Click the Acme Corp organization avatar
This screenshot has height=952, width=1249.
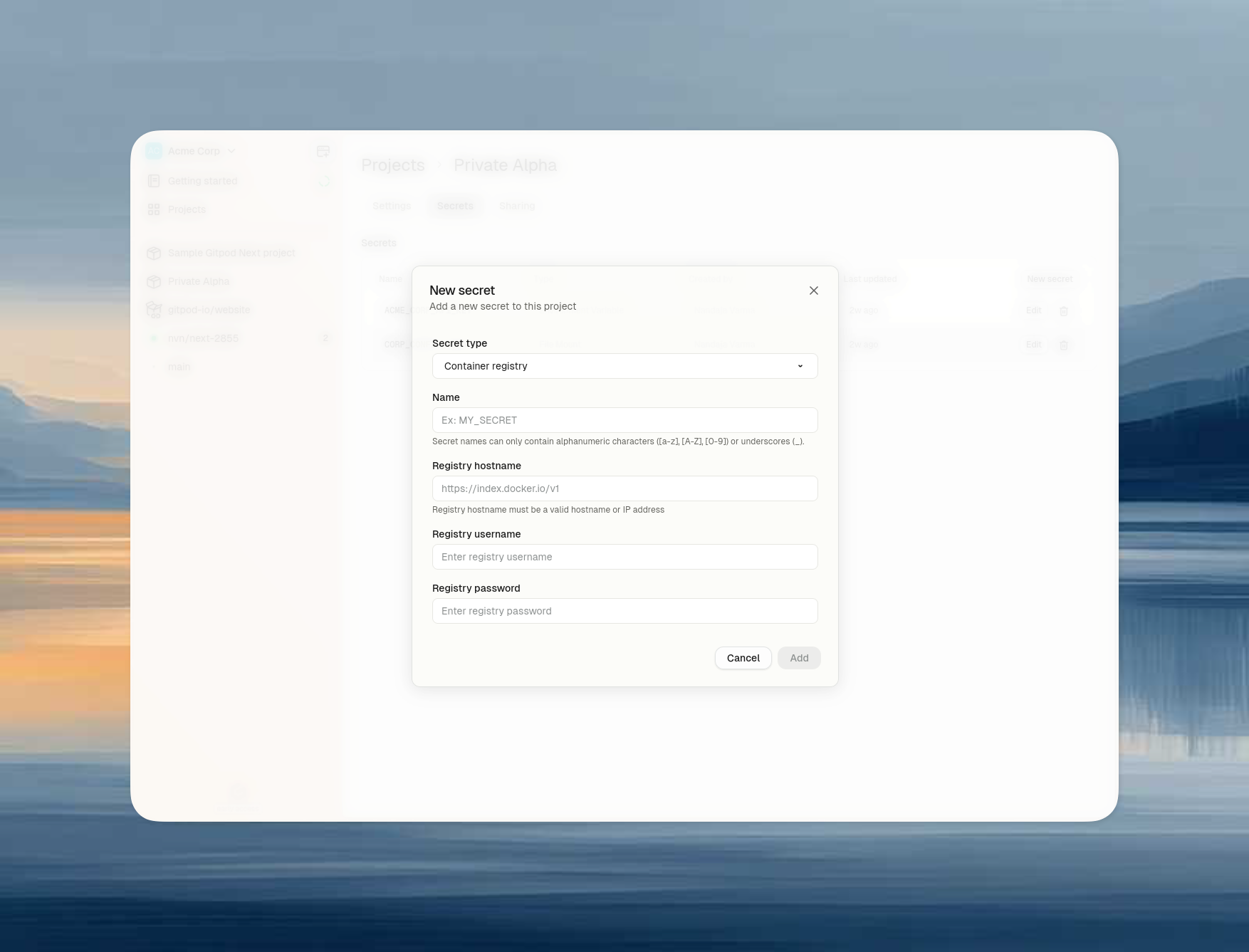pos(154,151)
